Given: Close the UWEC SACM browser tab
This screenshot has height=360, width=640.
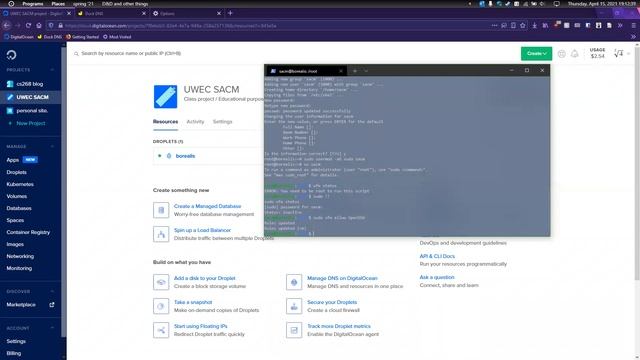Looking at the screenshot, I should pyautogui.click(x=69, y=13).
